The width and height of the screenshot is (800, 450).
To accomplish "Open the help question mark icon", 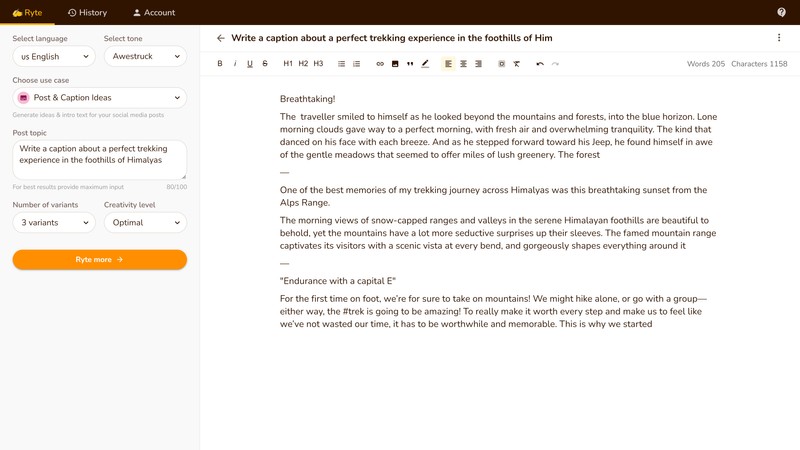I will point(781,12).
